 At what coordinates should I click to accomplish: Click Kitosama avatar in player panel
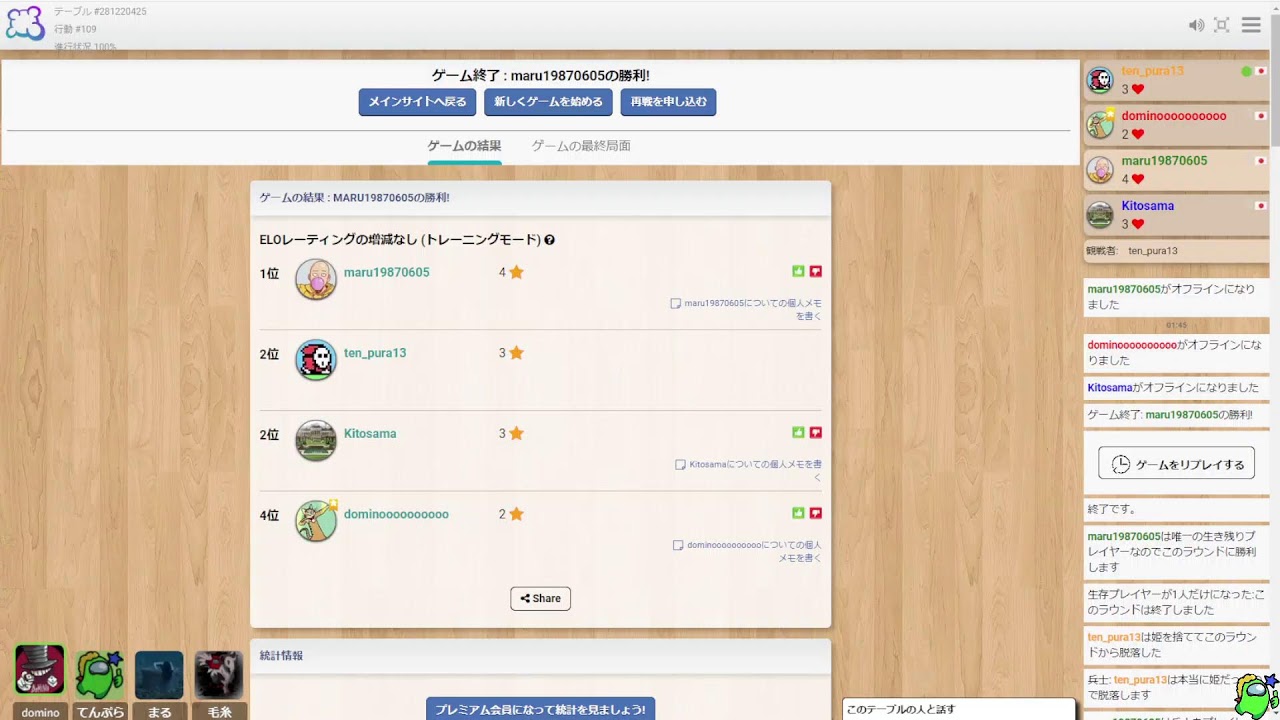[x=1100, y=215]
